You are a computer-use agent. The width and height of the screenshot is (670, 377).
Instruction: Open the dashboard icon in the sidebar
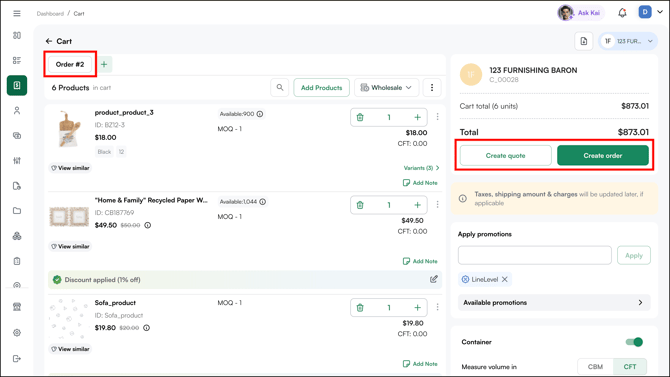click(x=17, y=35)
